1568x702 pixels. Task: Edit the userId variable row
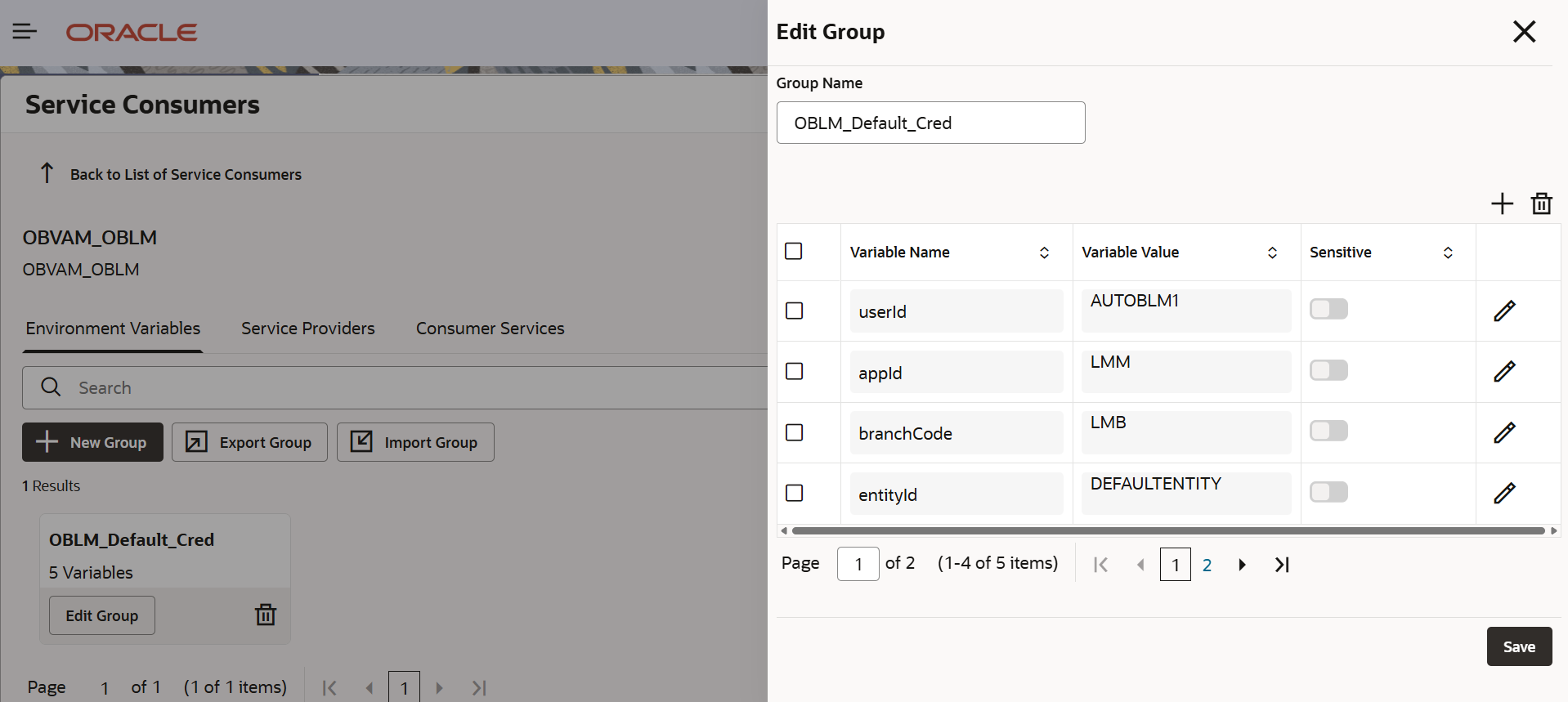[1504, 311]
